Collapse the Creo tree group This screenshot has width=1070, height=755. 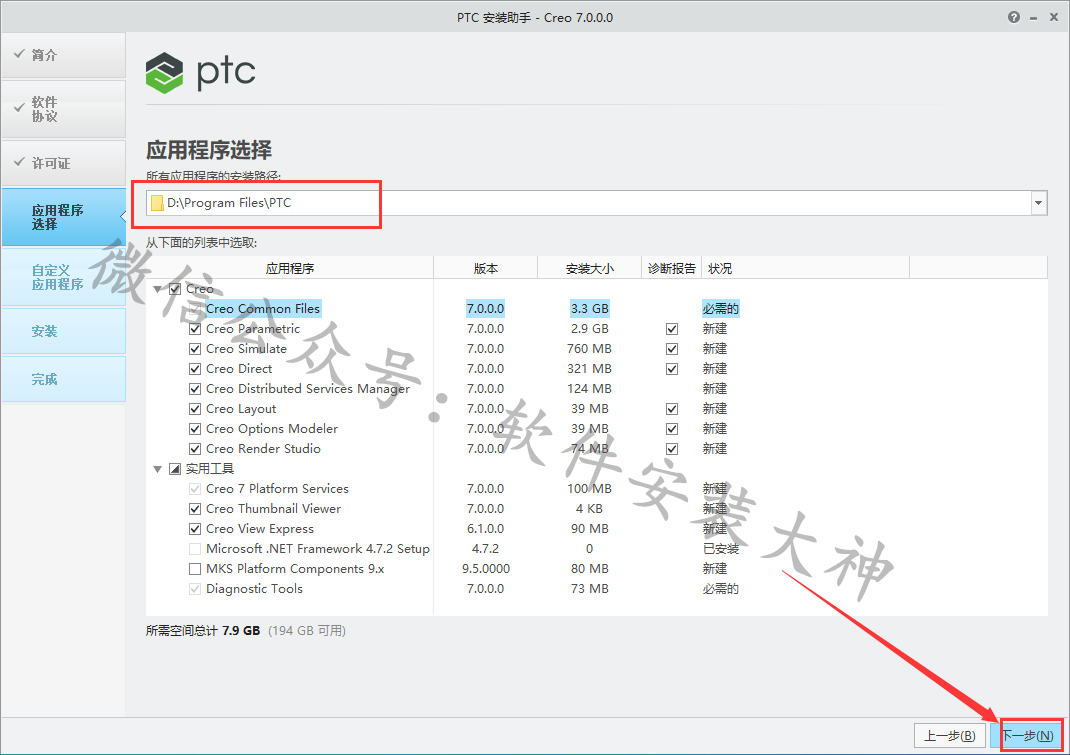158,289
